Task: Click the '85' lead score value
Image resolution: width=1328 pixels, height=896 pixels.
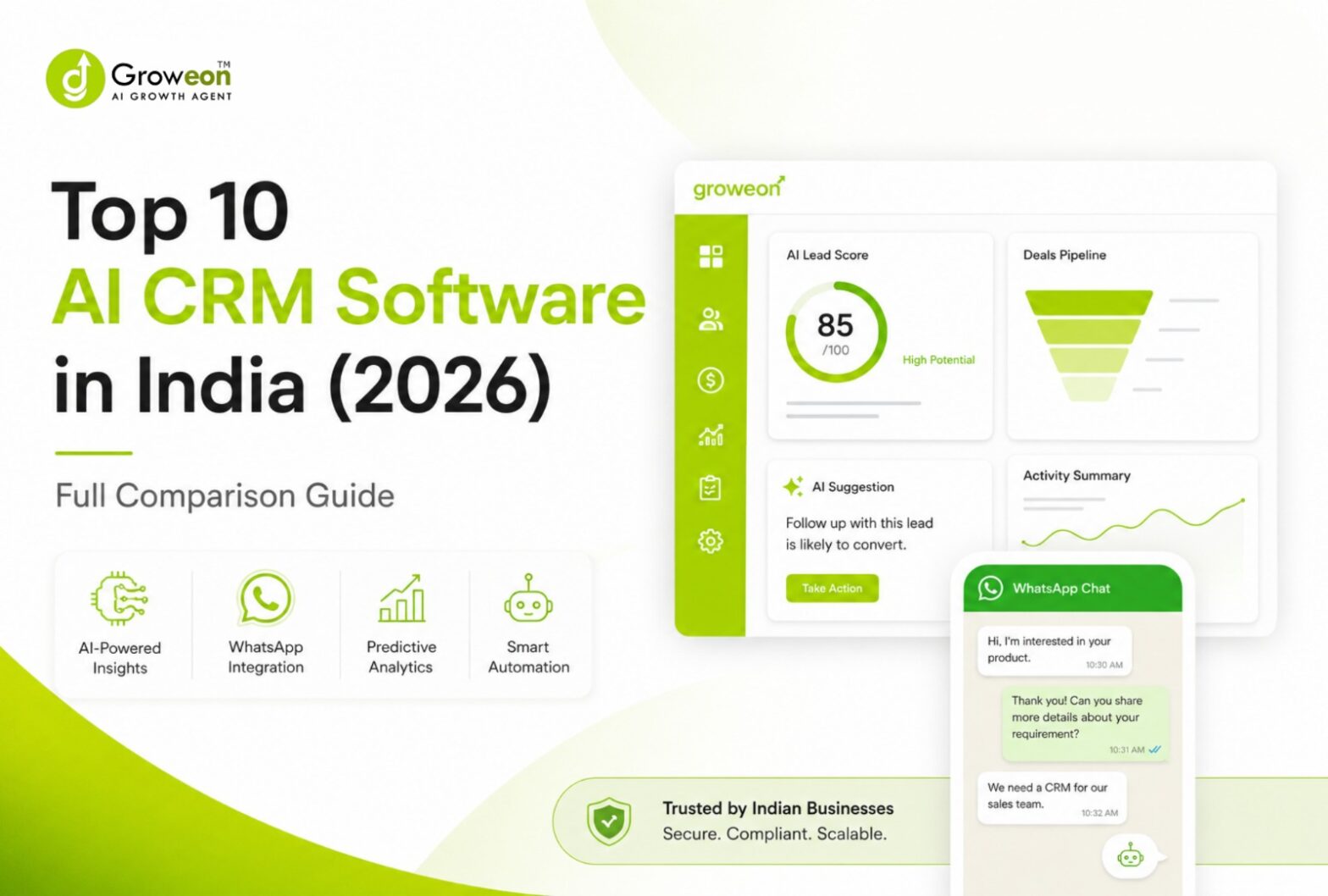Action: click(x=835, y=325)
